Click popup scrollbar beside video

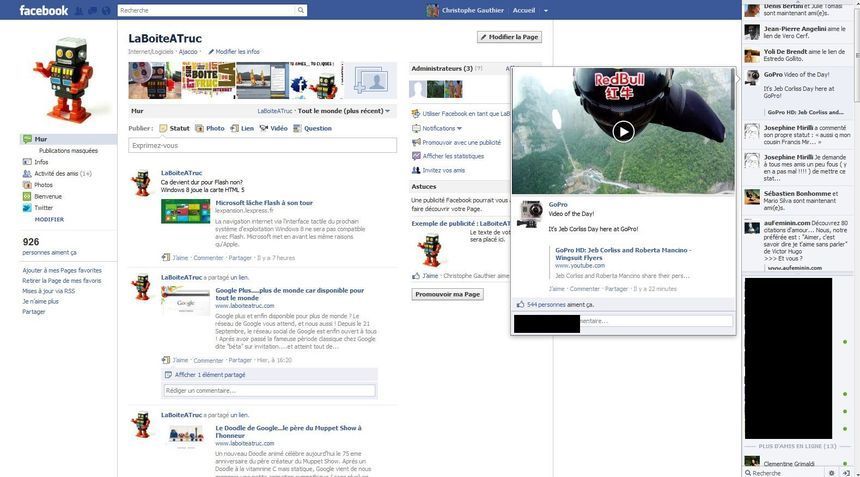click(x=733, y=90)
